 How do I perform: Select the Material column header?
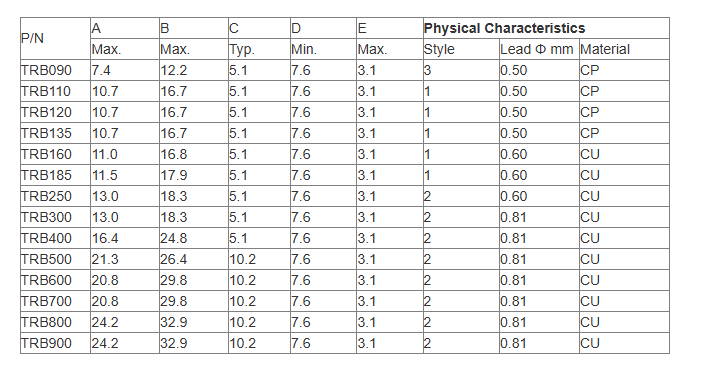pos(624,49)
